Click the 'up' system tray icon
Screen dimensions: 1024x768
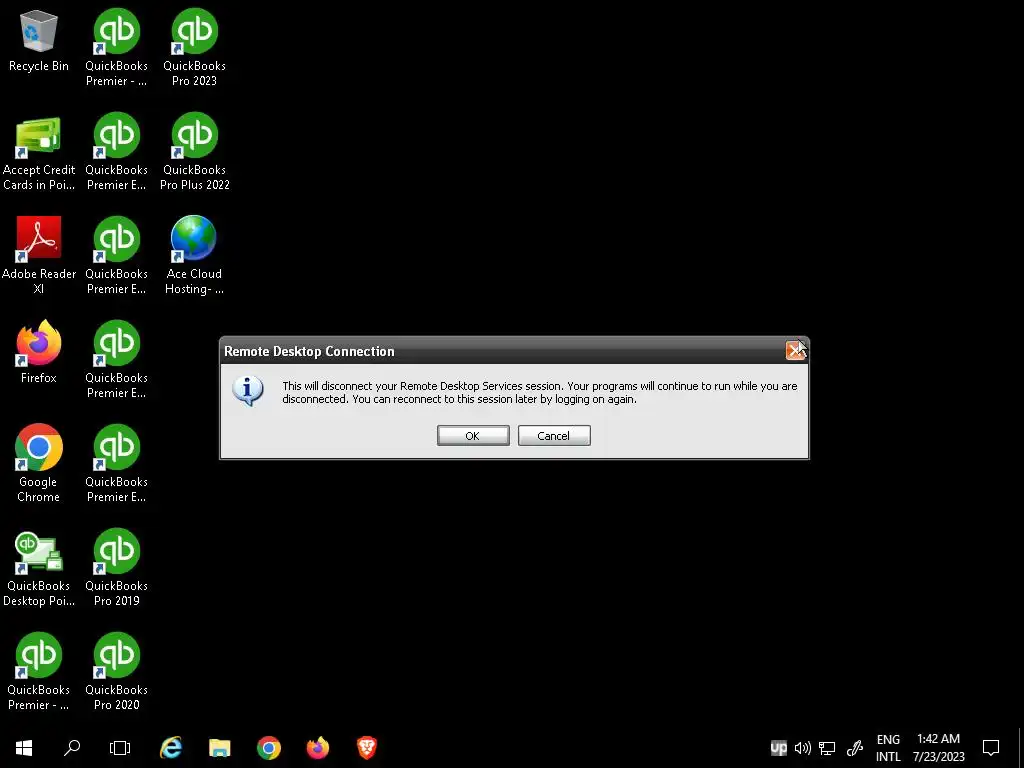[x=778, y=748]
